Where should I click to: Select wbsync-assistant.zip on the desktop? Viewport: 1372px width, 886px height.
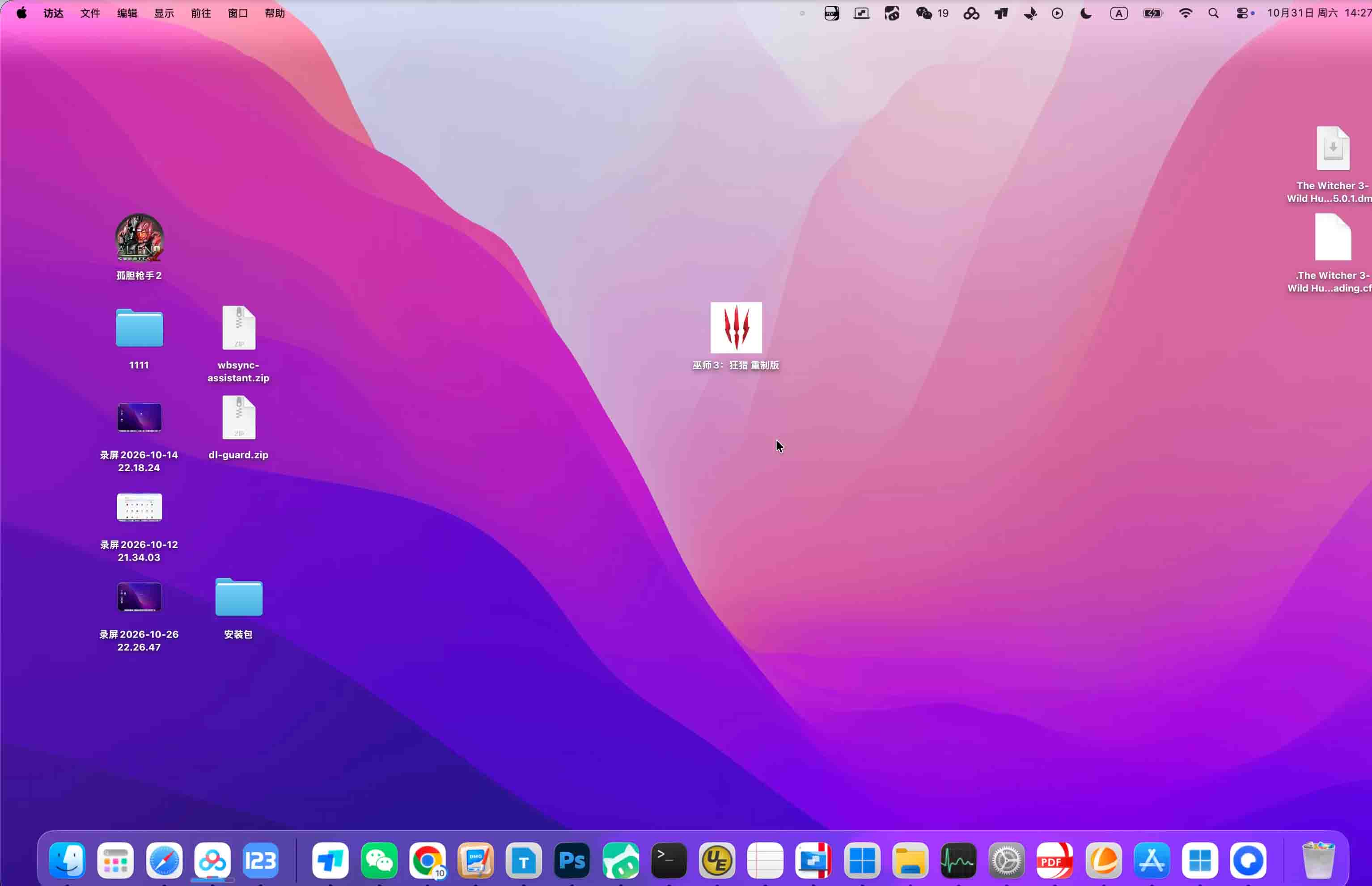(239, 327)
